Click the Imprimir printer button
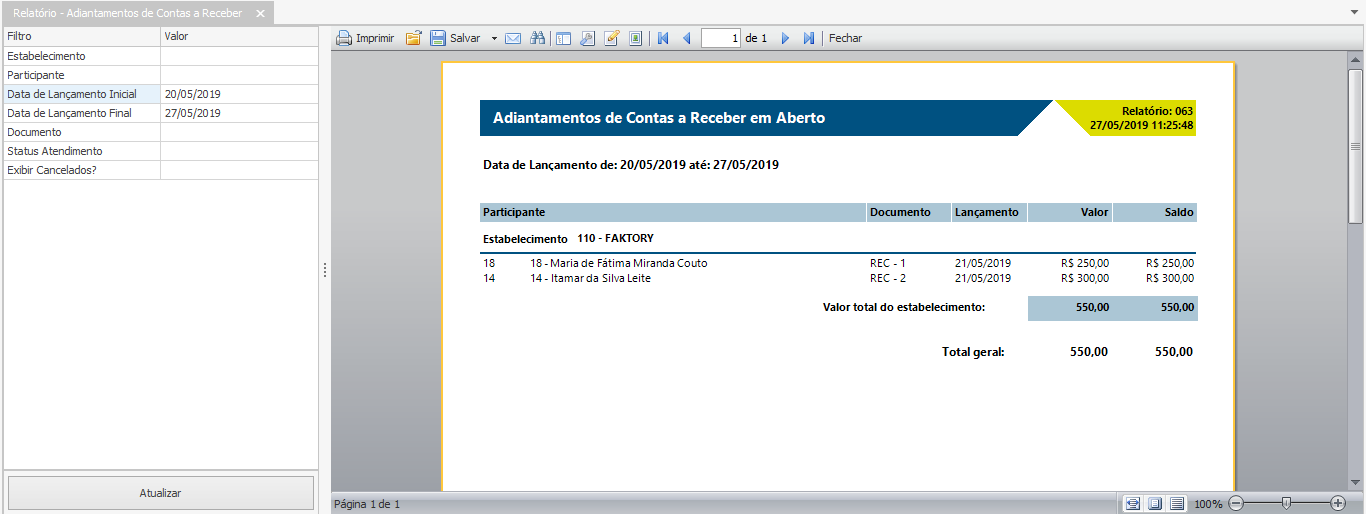Screen dimensions: 1366x514 pos(365,38)
